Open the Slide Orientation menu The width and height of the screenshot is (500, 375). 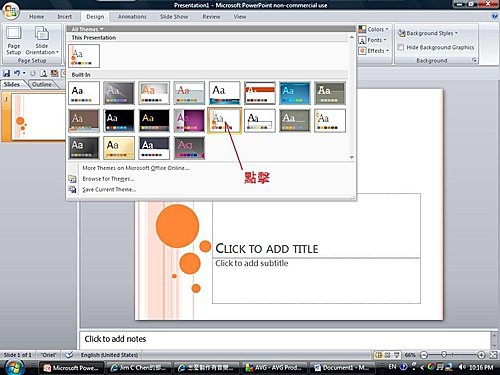tap(42, 40)
